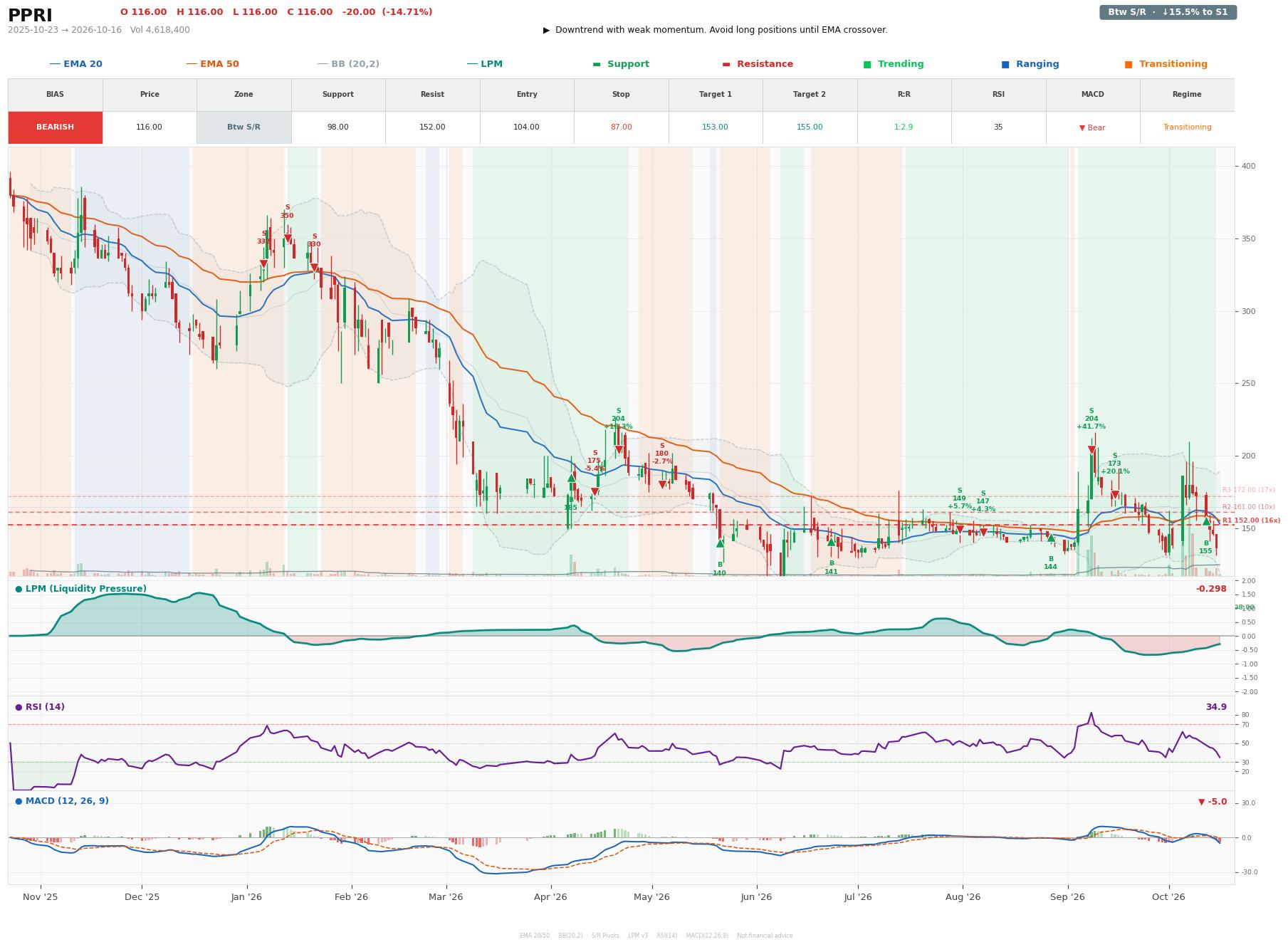The height and width of the screenshot is (947, 1288).
Task: Click the PPRI ticker symbol title
Action: (x=30, y=15)
